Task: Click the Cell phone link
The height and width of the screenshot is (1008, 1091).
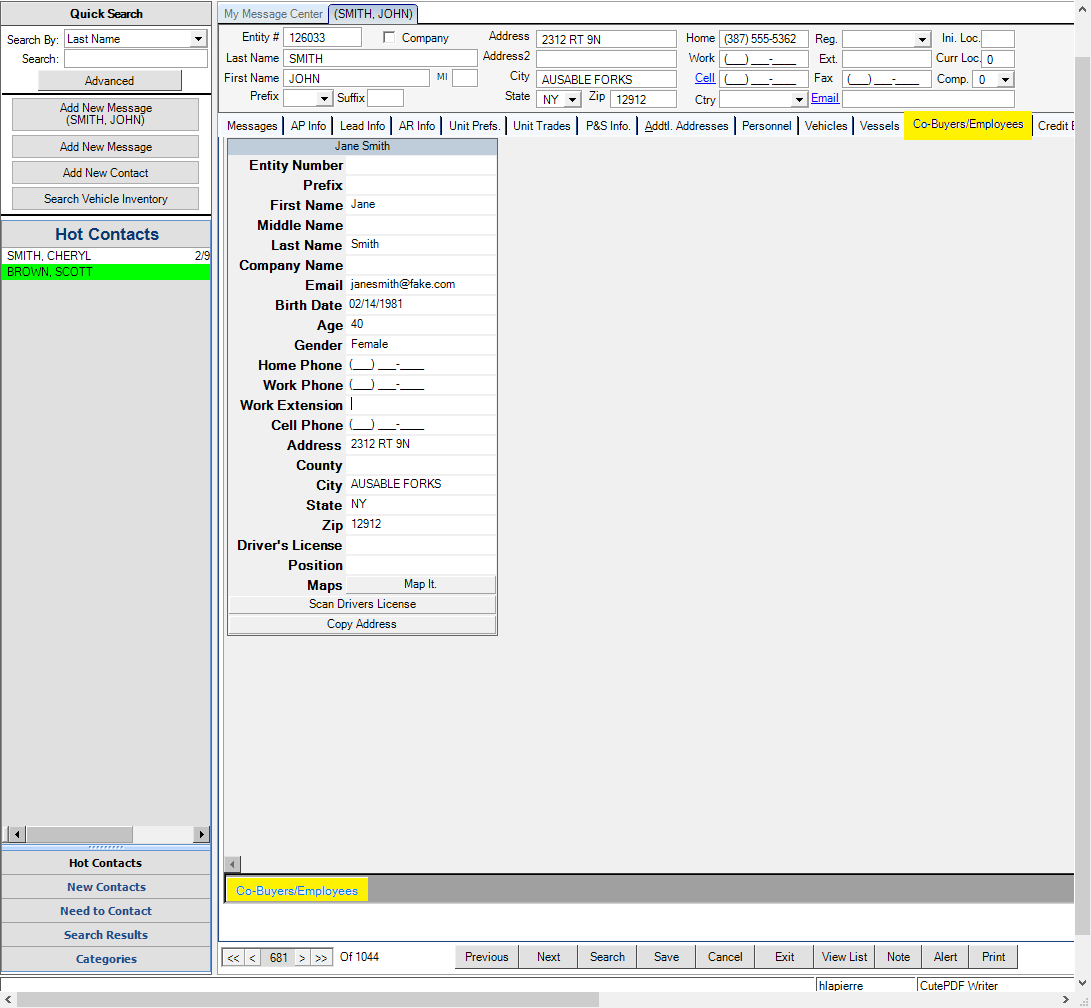Action: click(x=705, y=78)
